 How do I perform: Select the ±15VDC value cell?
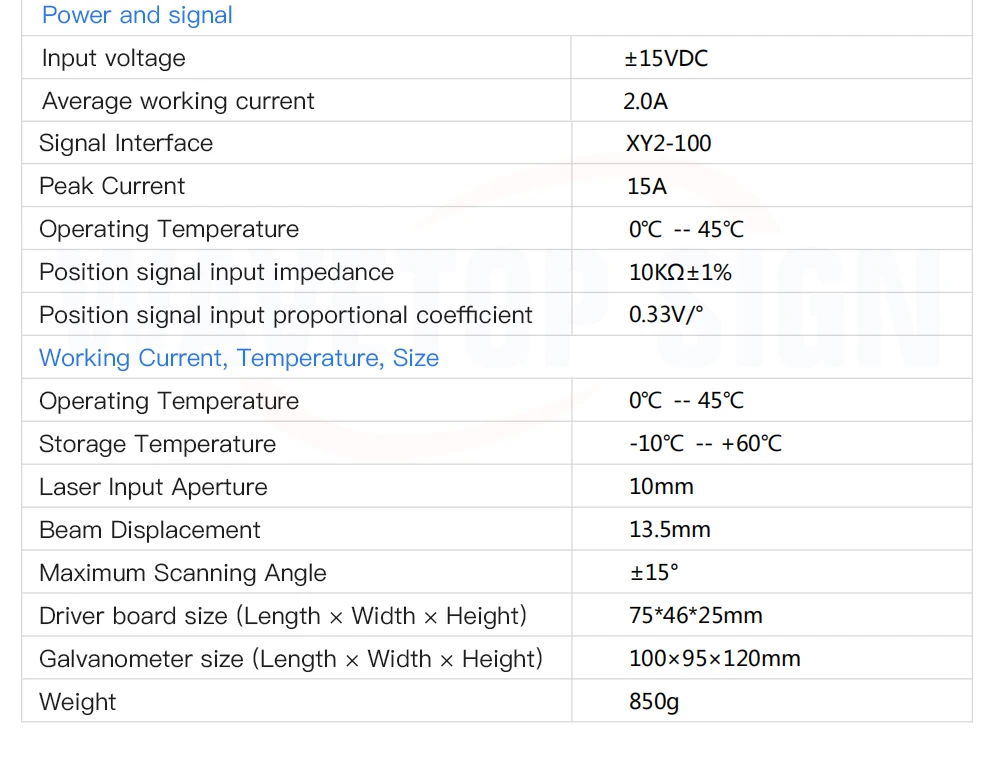pyautogui.click(x=666, y=58)
